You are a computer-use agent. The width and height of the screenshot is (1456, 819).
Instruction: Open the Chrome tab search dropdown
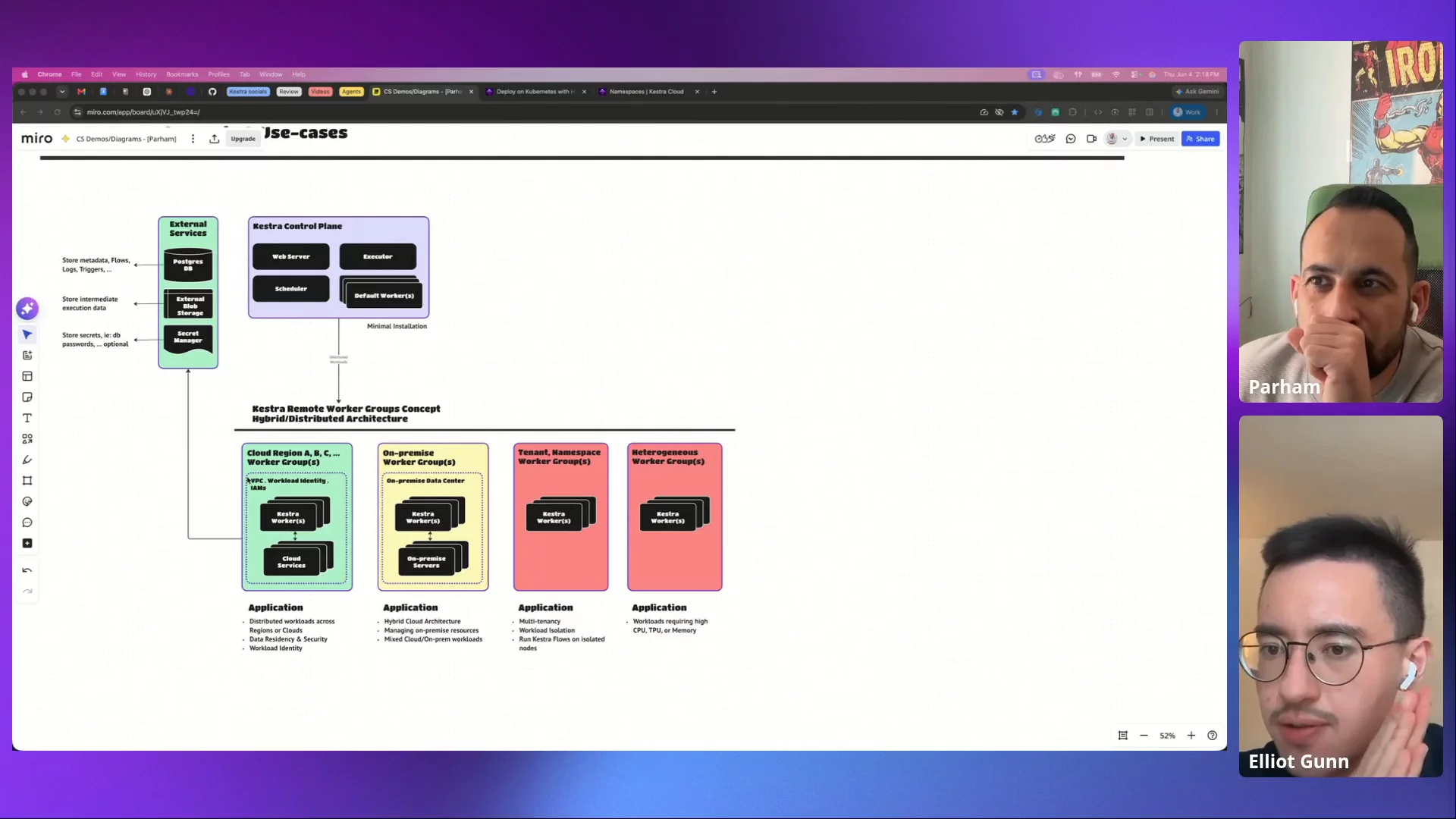(x=62, y=92)
